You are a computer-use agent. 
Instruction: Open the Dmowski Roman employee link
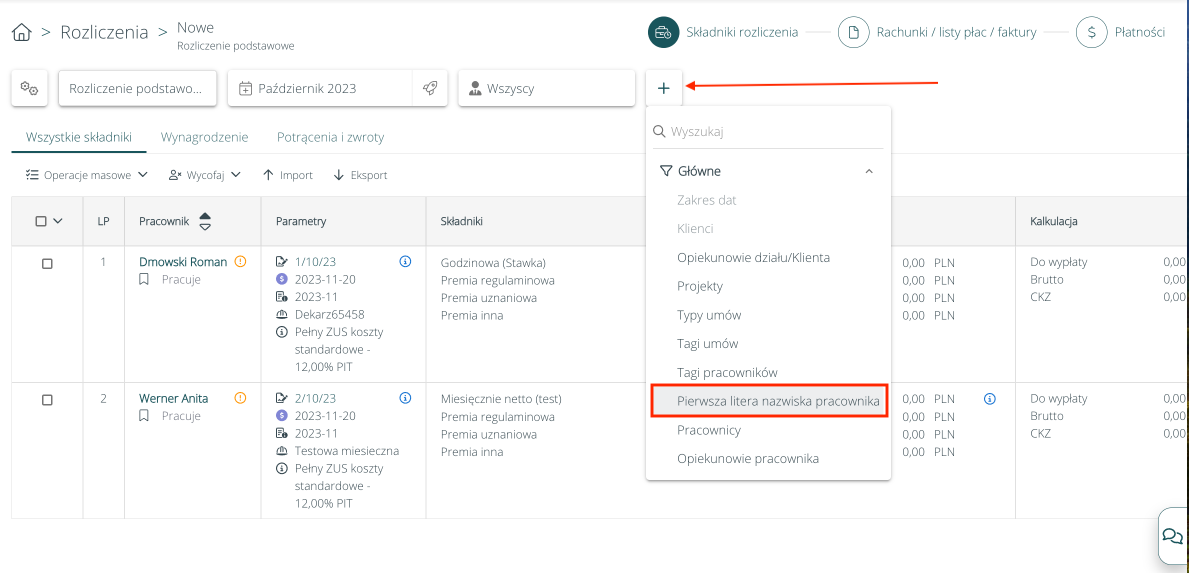click(183, 262)
